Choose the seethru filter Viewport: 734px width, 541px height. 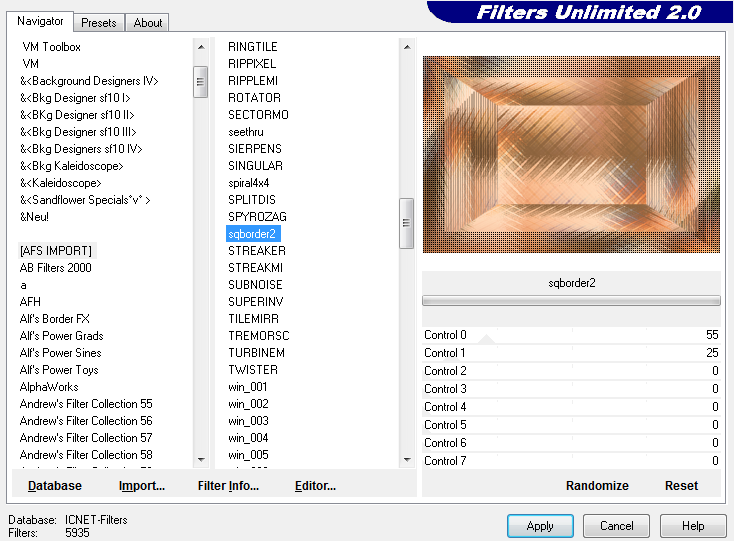click(246, 132)
